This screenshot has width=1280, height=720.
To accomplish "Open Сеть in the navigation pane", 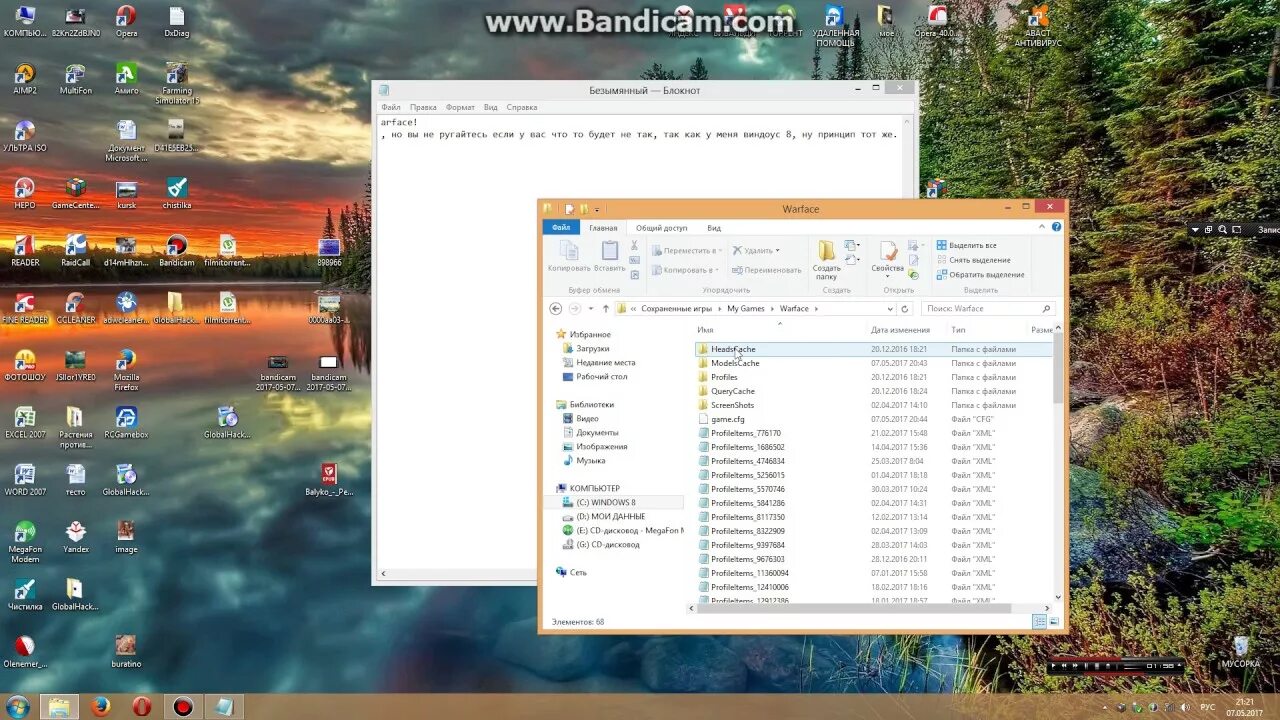I will (x=578, y=572).
